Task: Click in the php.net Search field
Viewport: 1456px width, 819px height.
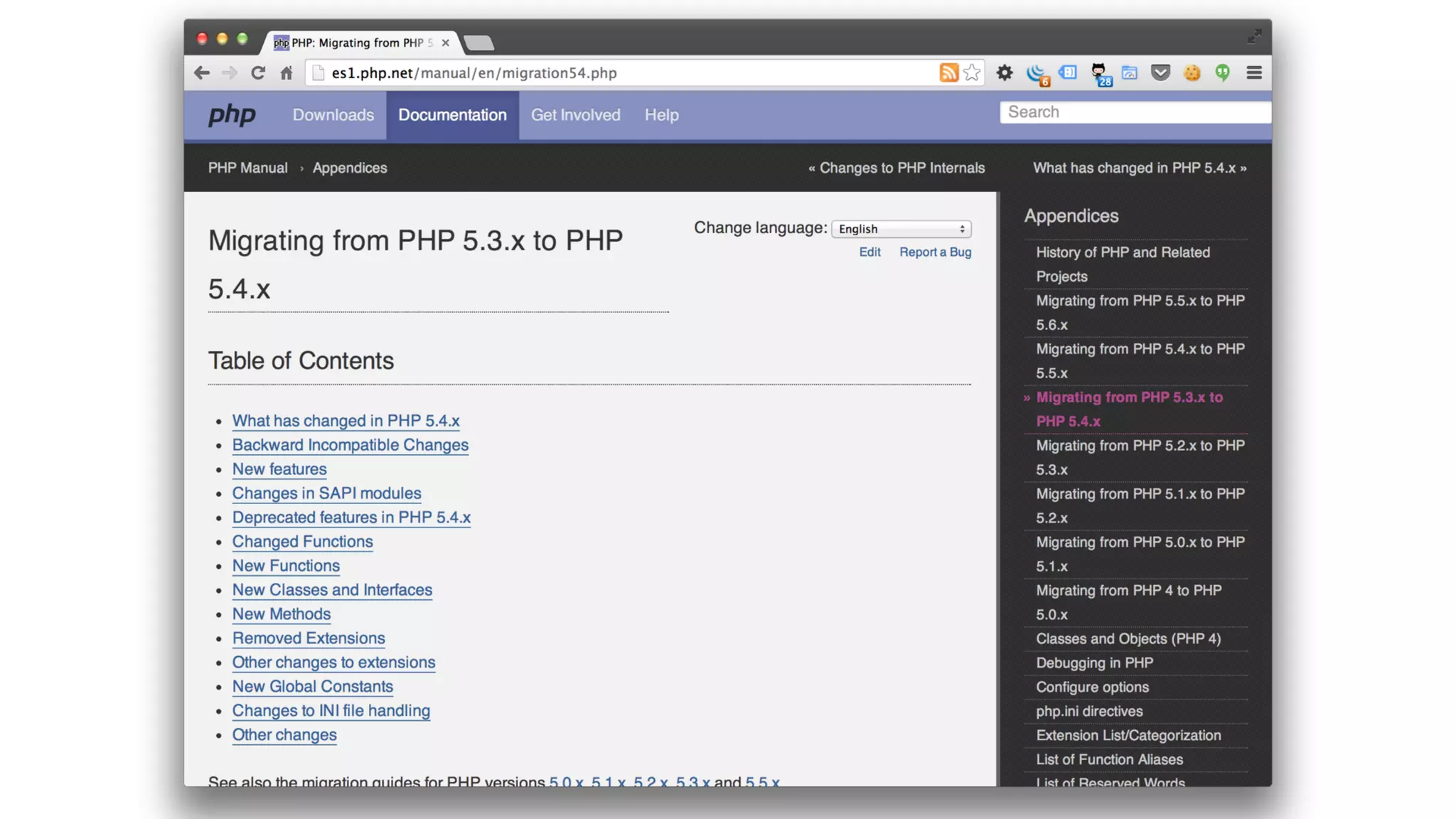Action: pyautogui.click(x=1135, y=112)
